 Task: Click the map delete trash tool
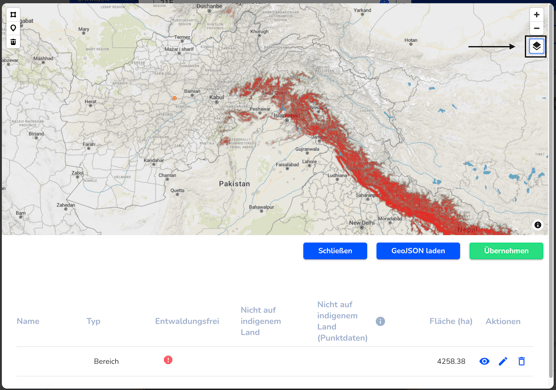click(13, 41)
